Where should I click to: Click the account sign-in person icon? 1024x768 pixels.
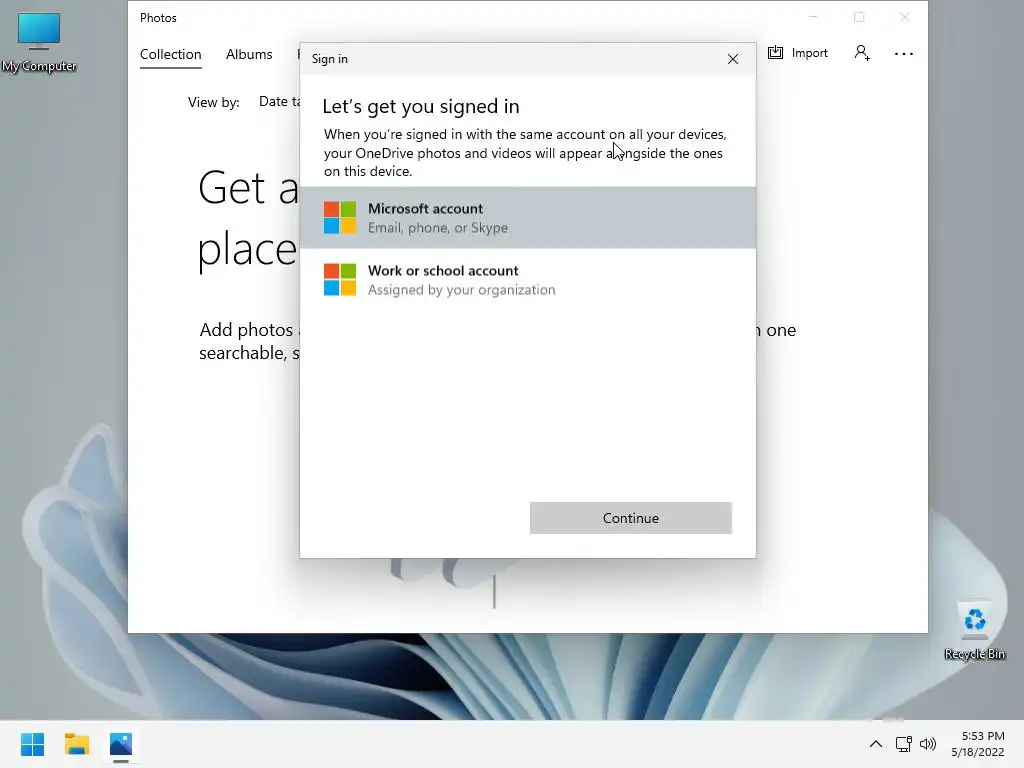click(862, 53)
